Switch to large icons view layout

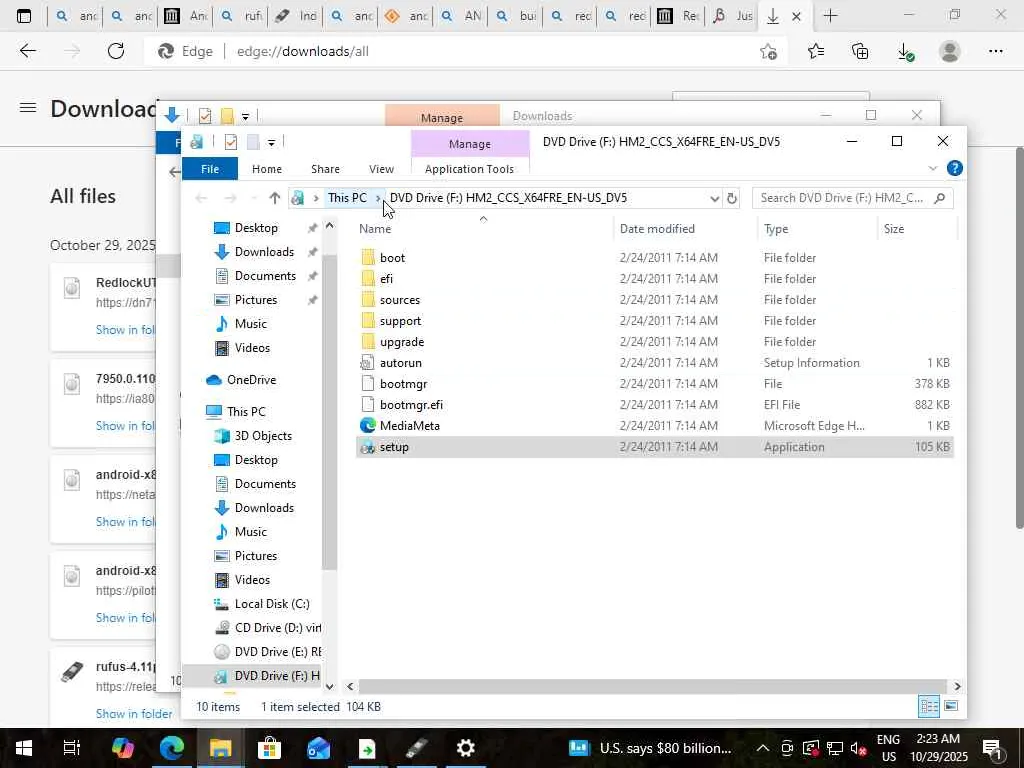pyautogui.click(x=951, y=706)
